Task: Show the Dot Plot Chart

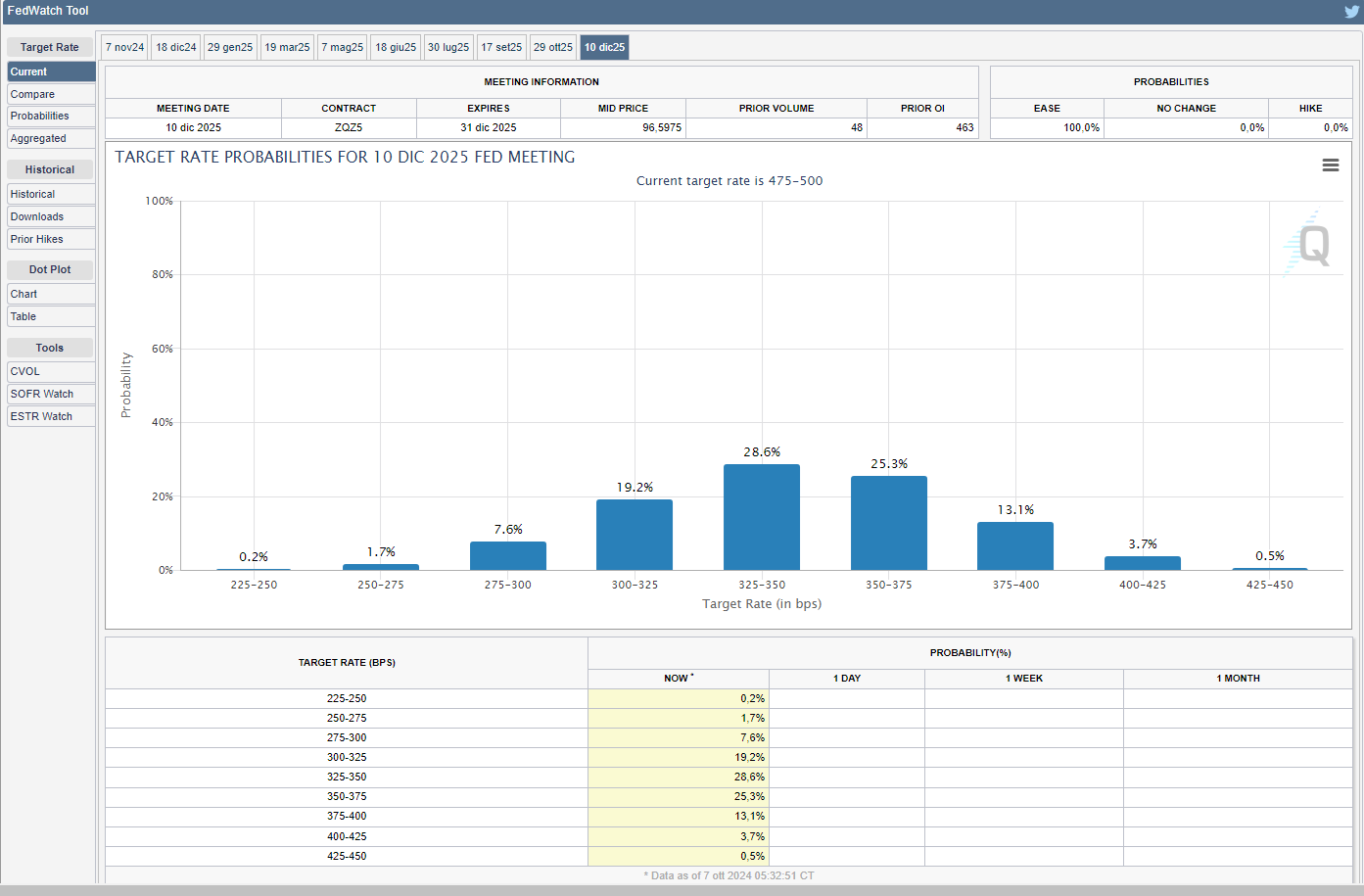Action: pos(51,294)
